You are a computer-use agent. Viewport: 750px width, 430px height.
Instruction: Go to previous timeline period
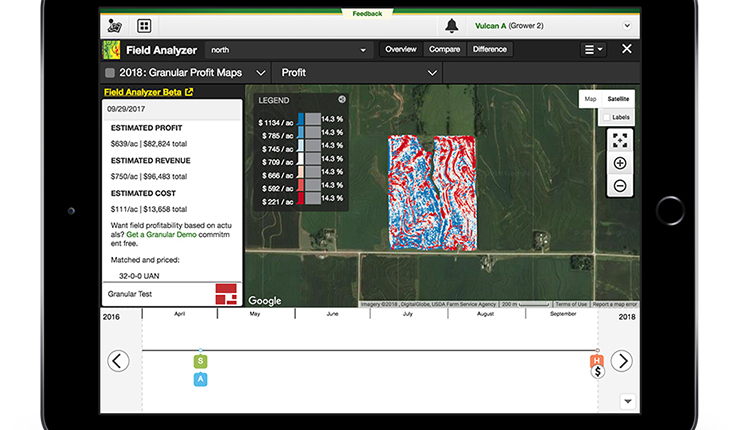click(118, 361)
